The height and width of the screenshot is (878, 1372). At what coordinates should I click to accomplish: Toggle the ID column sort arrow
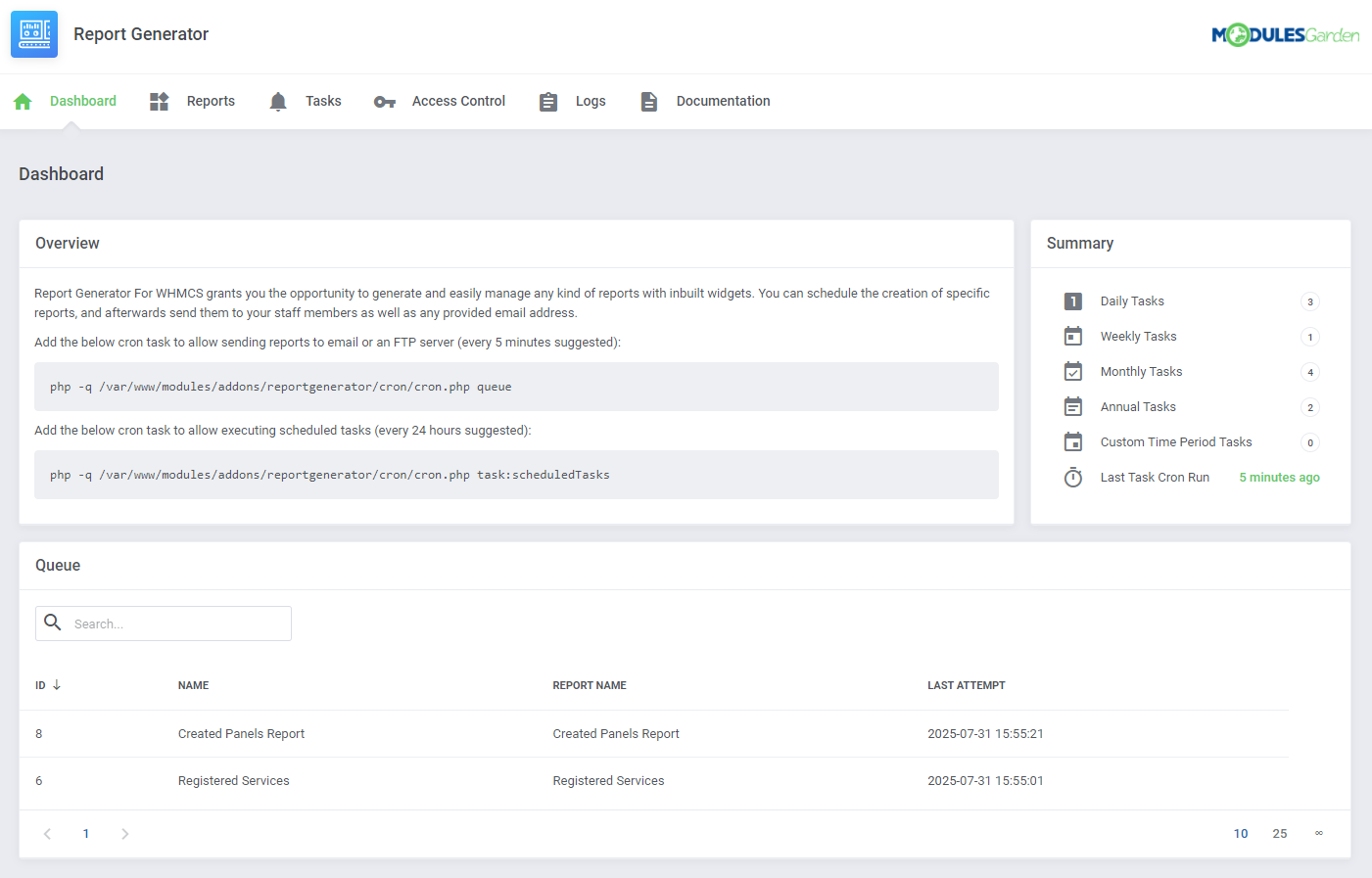click(x=57, y=685)
